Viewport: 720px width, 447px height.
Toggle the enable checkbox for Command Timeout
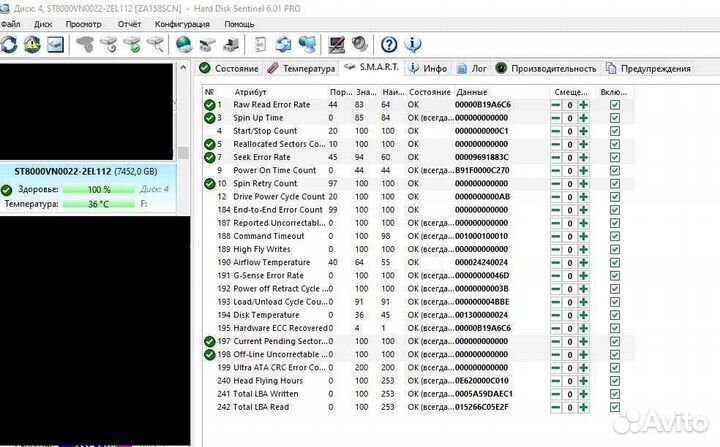click(x=615, y=236)
